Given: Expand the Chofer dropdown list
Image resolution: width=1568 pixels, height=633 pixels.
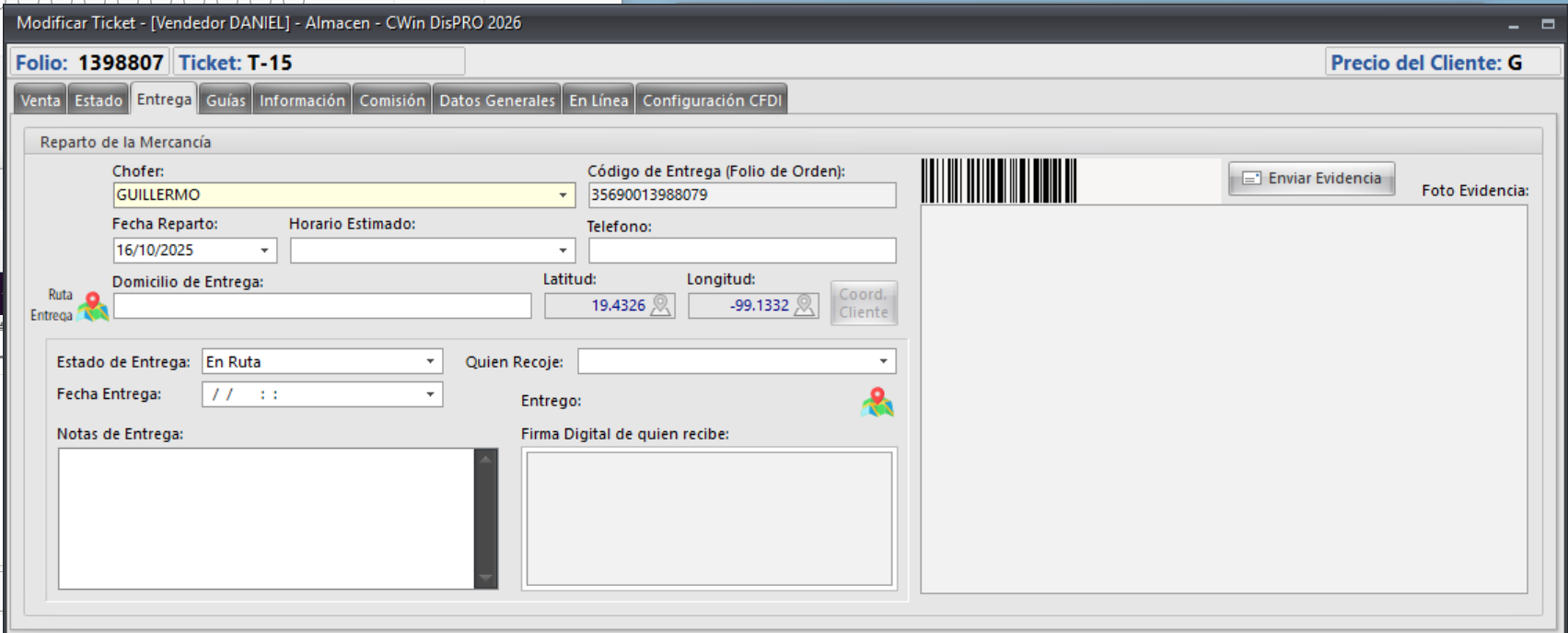Looking at the screenshot, I should point(563,195).
